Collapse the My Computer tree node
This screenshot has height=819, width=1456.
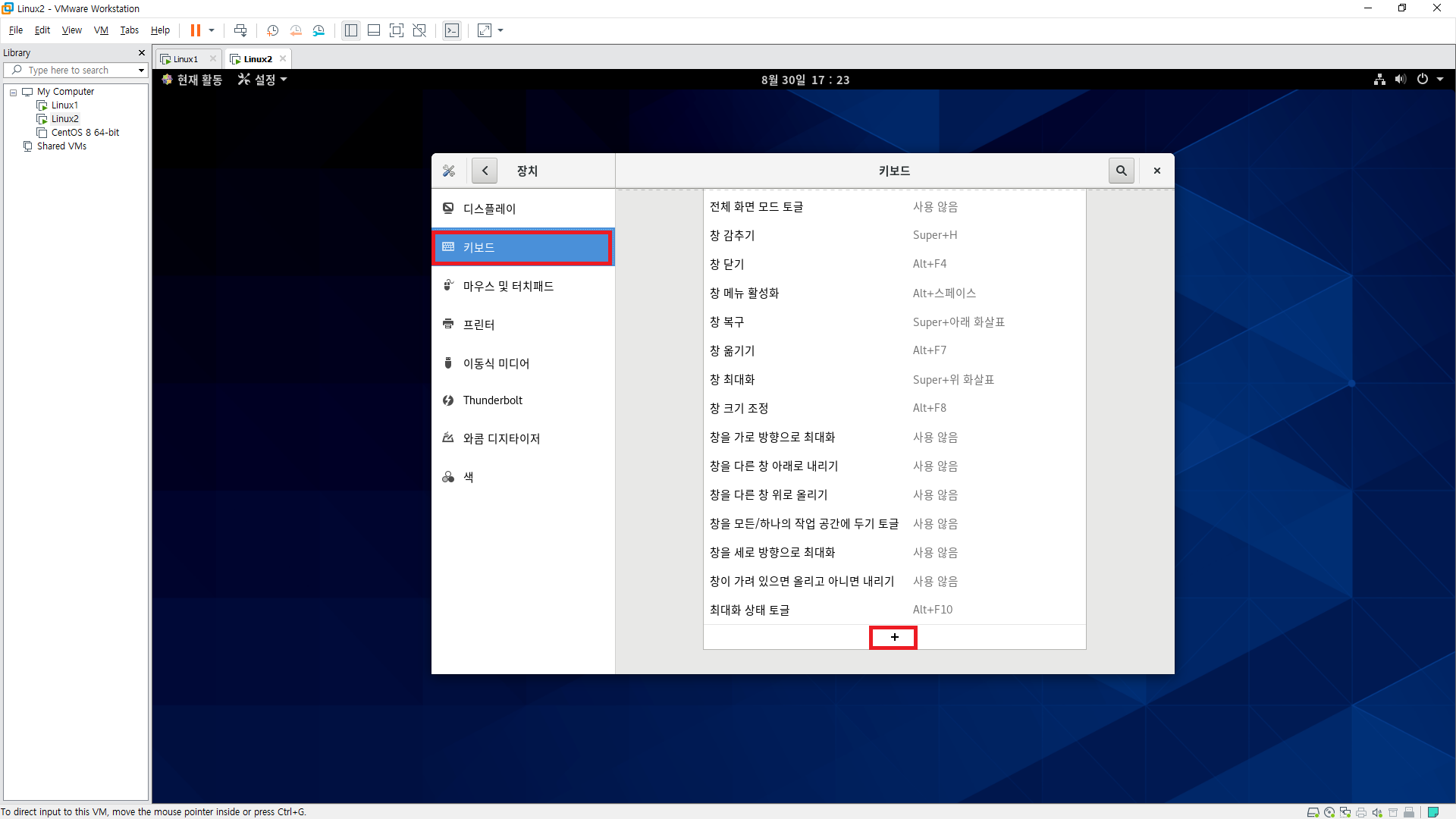tap(13, 92)
